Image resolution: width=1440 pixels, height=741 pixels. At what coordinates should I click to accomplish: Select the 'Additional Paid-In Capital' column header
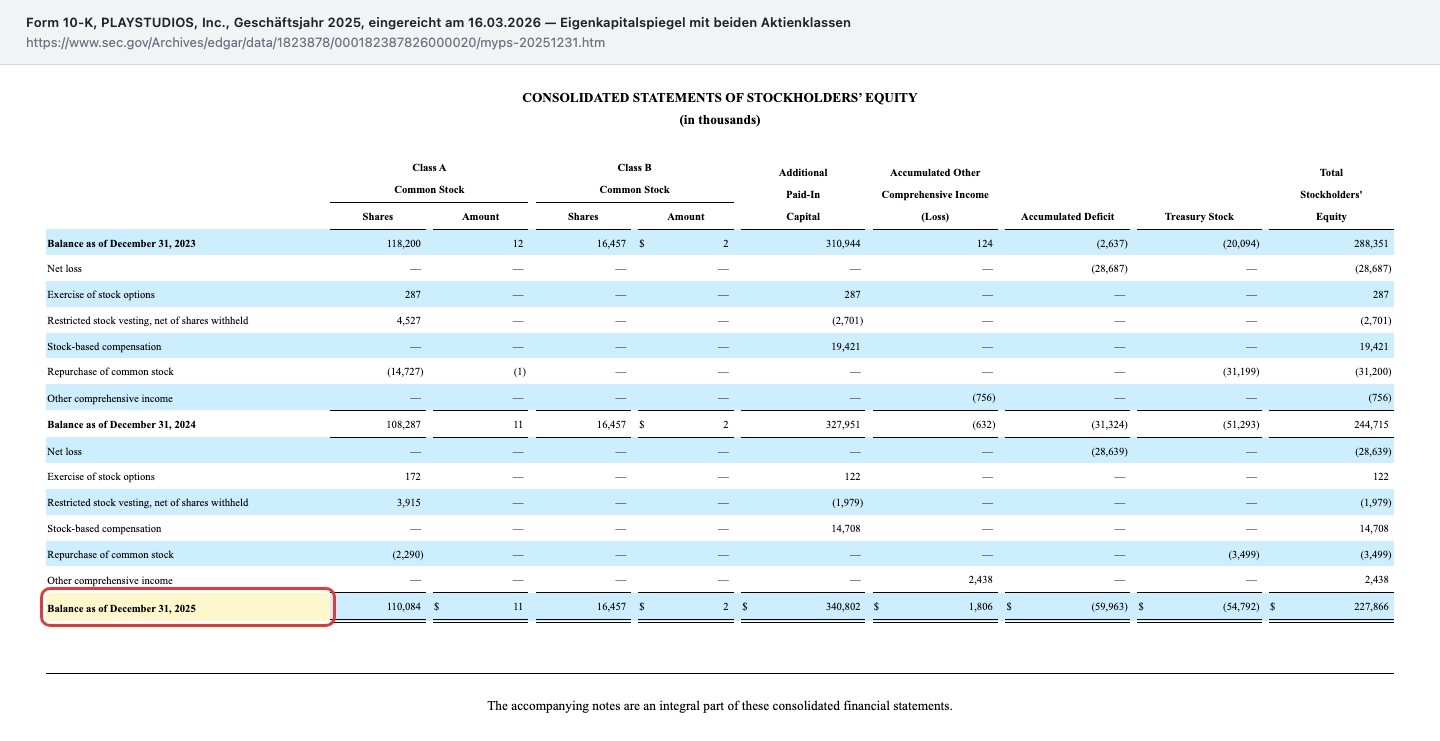click(803, 194)
